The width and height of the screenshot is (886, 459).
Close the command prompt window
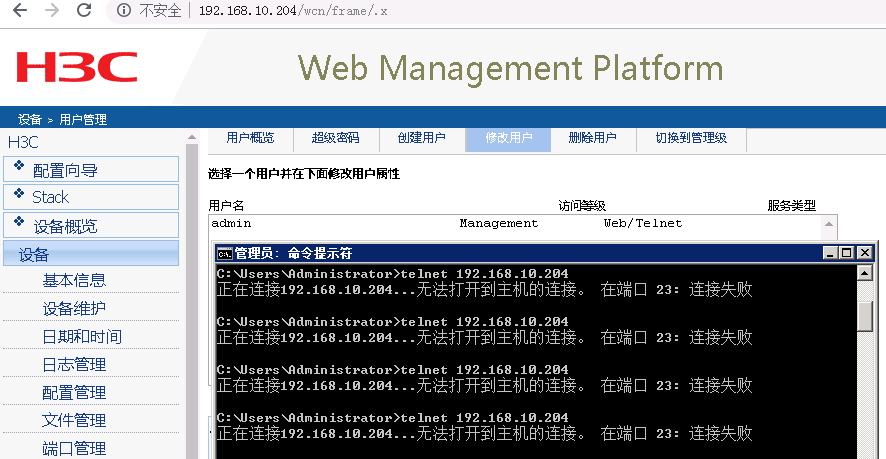click(x=865, y=253)
